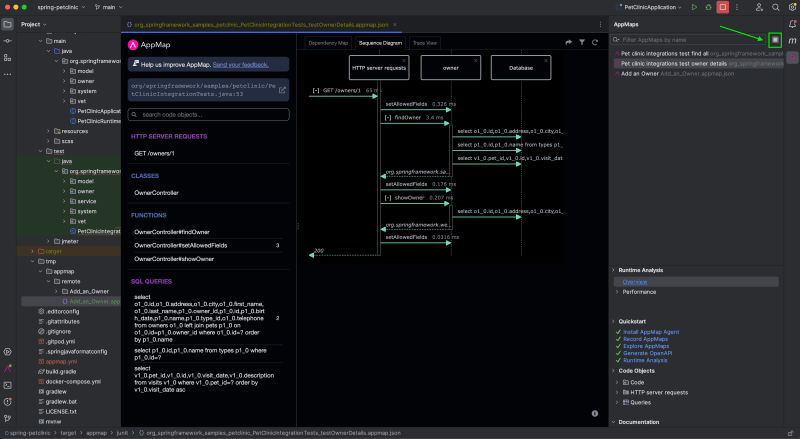Open the editor tabs options menu
Image resolution: width=800 pixels, height=439 pixels.
click(600, 24)
